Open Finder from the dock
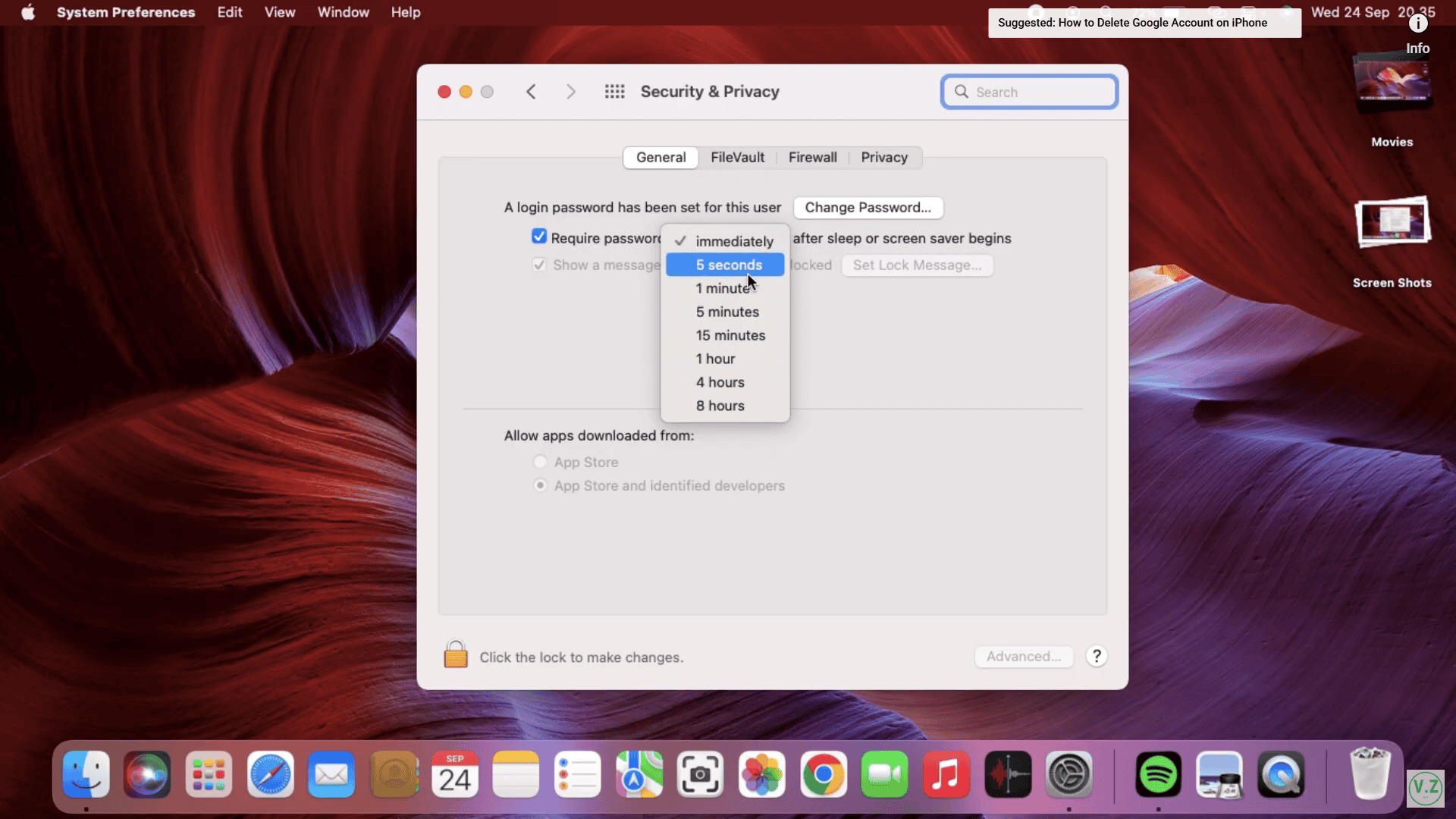 coord(86,774)
